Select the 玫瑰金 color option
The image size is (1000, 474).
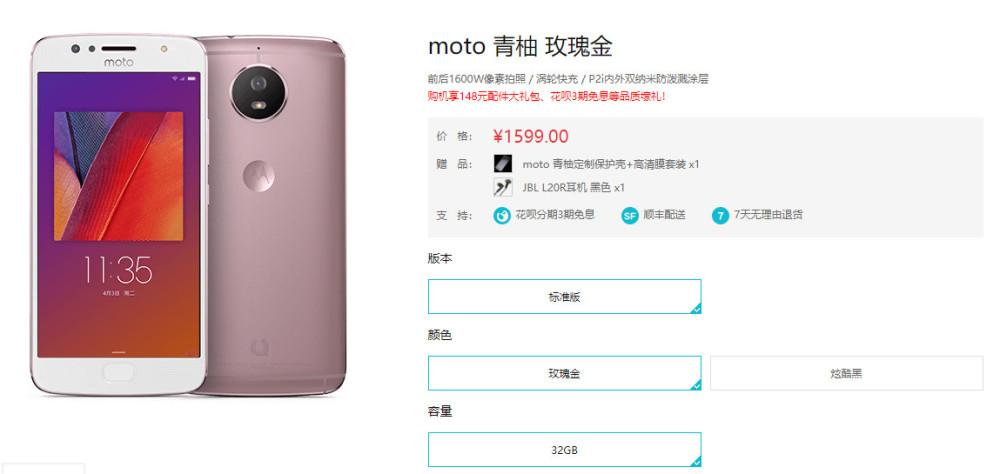tap(564, 373)
